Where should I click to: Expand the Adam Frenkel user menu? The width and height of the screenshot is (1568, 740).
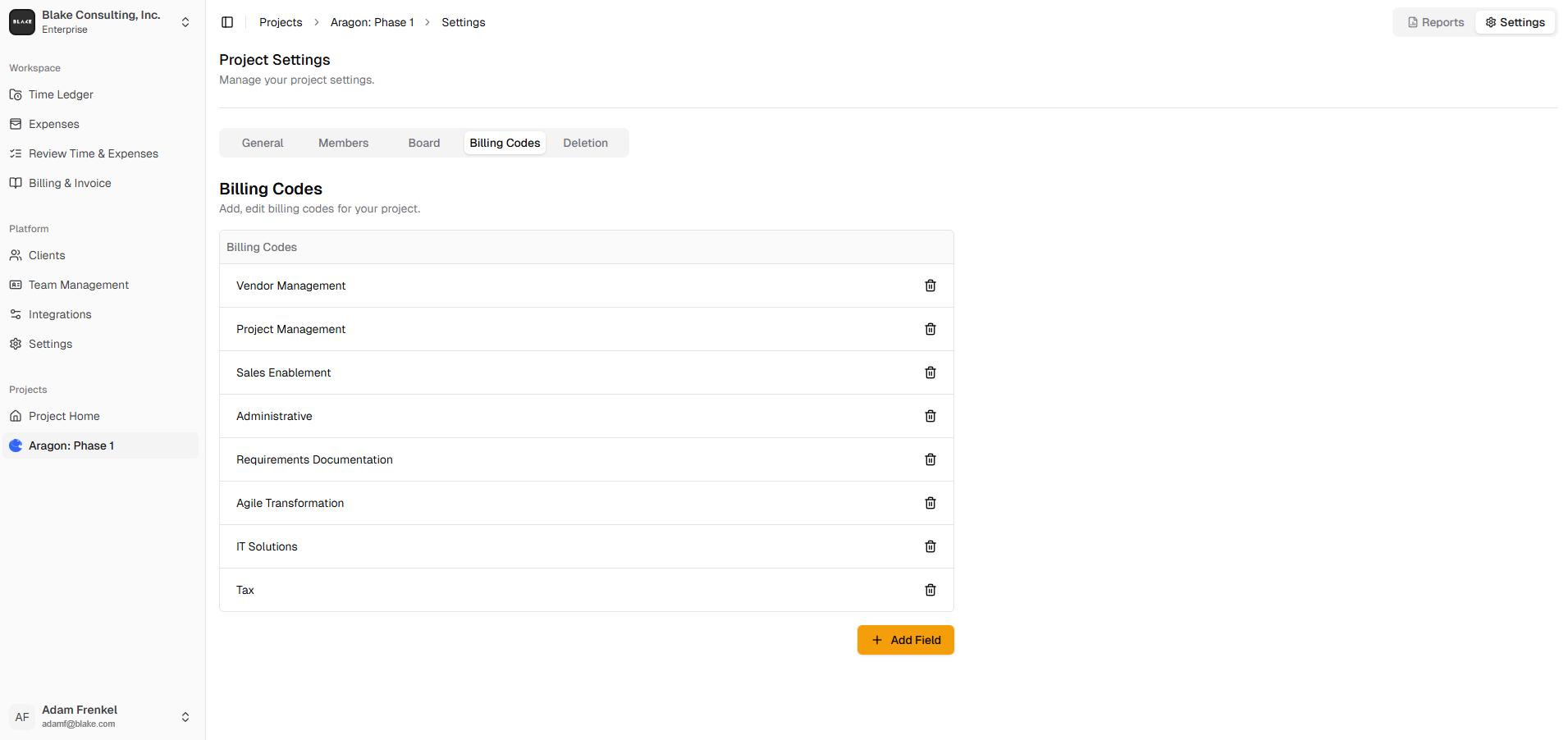[x=185, y=717]
